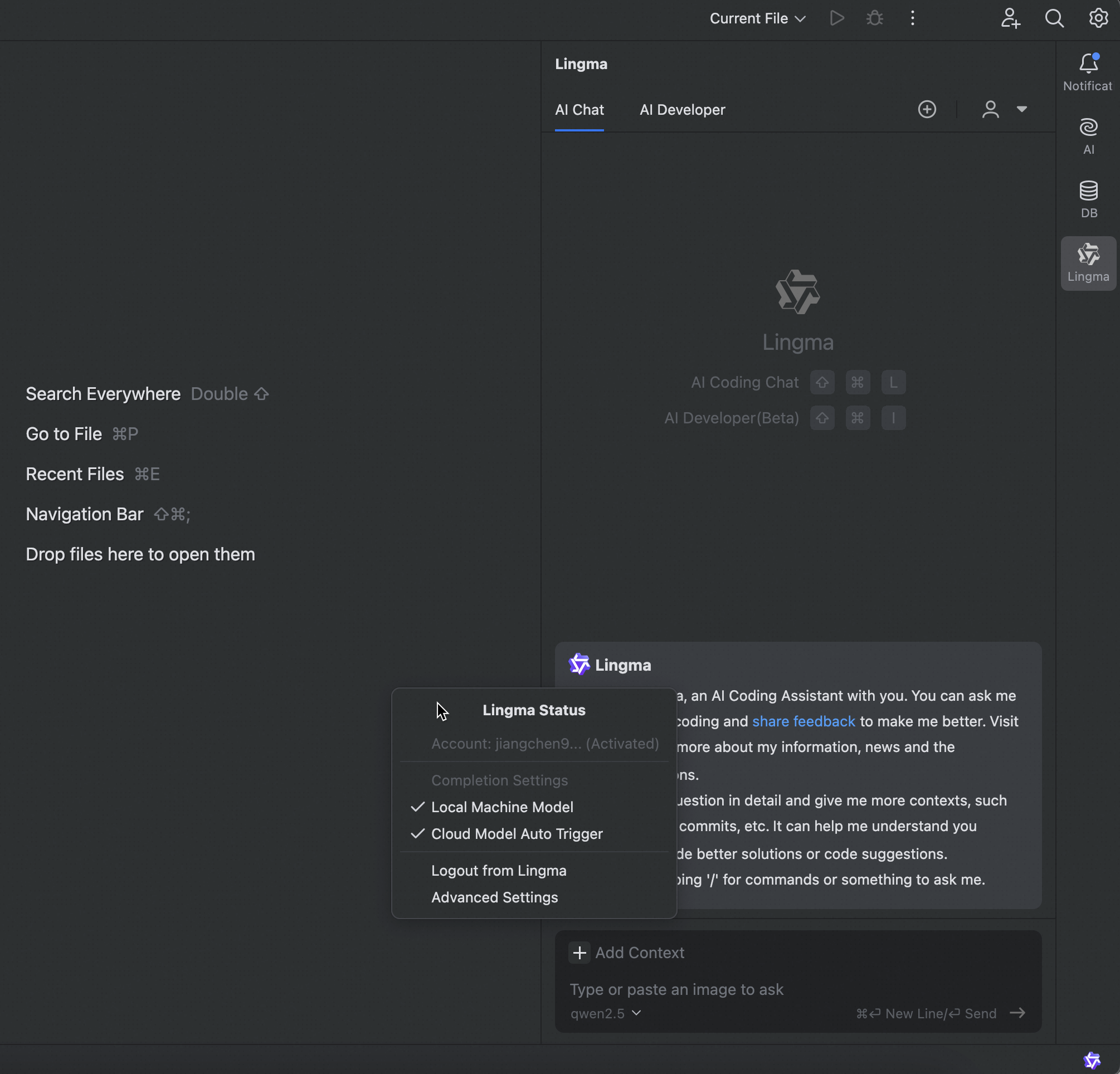The height and width of the screenshot is (1074, 1120).
Task: Click the Recent Files hint text
Action: tap(75, 473)
